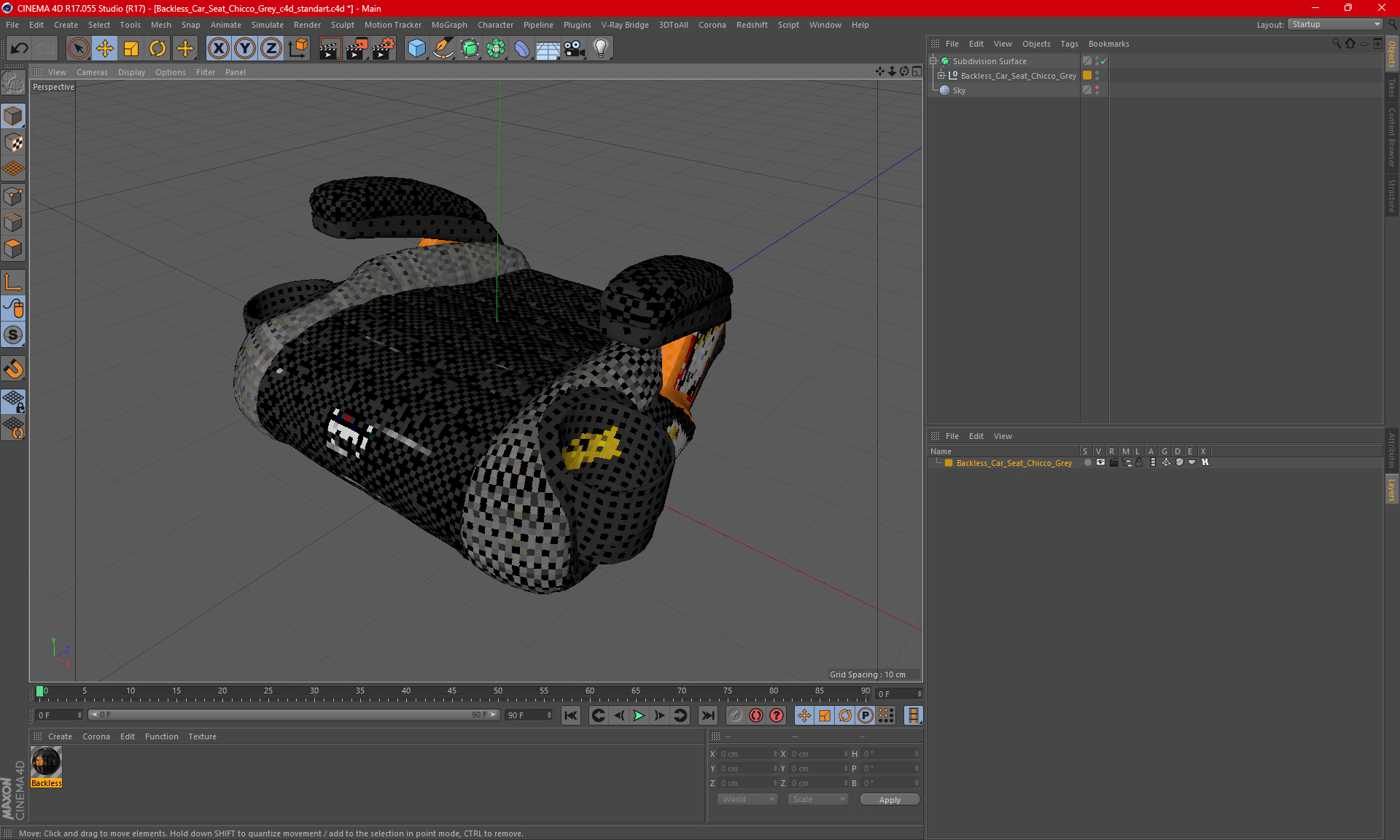
Task: Toggle layer View eye icon
Action: 1100,462
